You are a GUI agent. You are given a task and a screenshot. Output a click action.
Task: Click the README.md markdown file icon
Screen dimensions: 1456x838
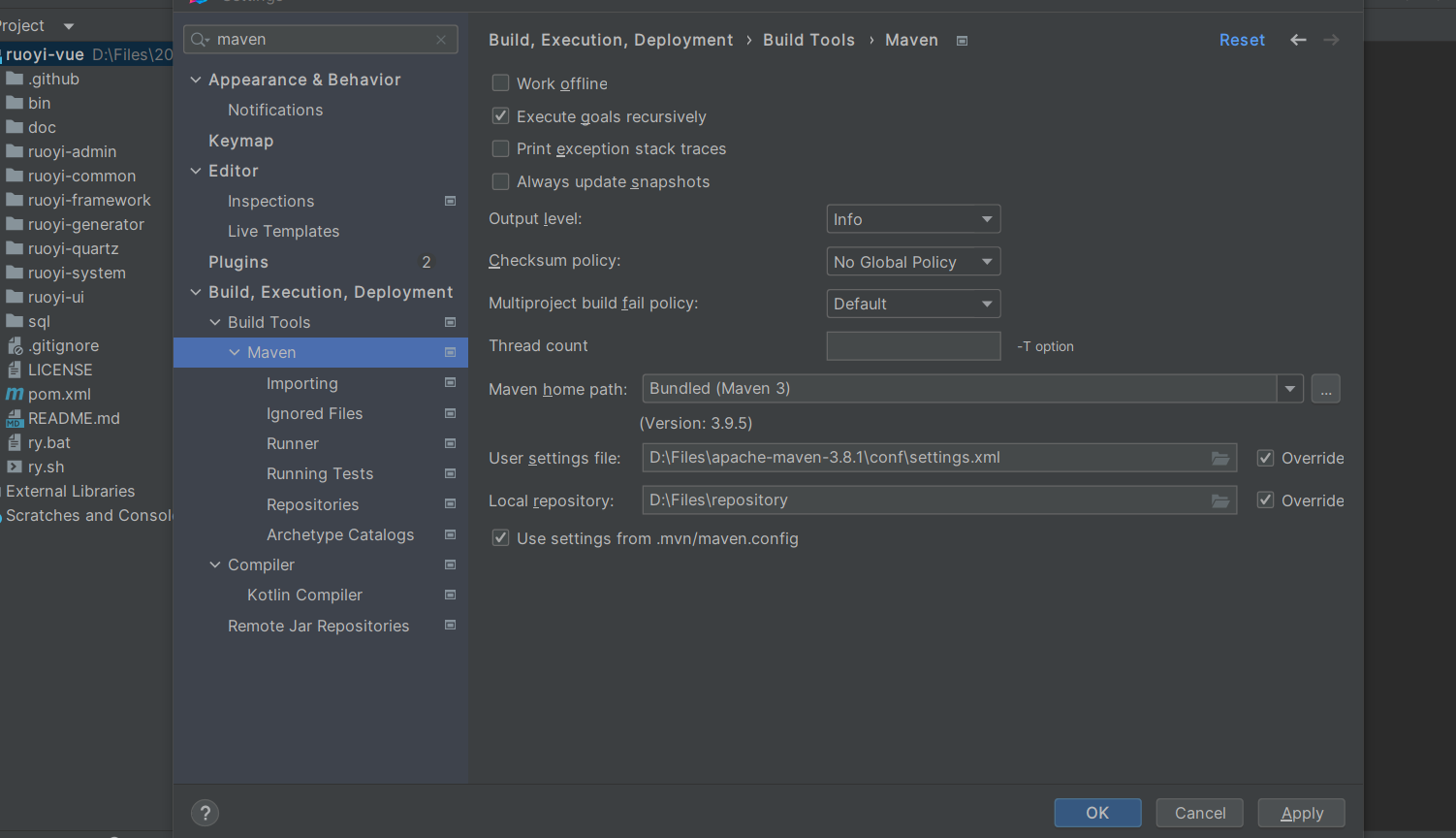point(15,418)
